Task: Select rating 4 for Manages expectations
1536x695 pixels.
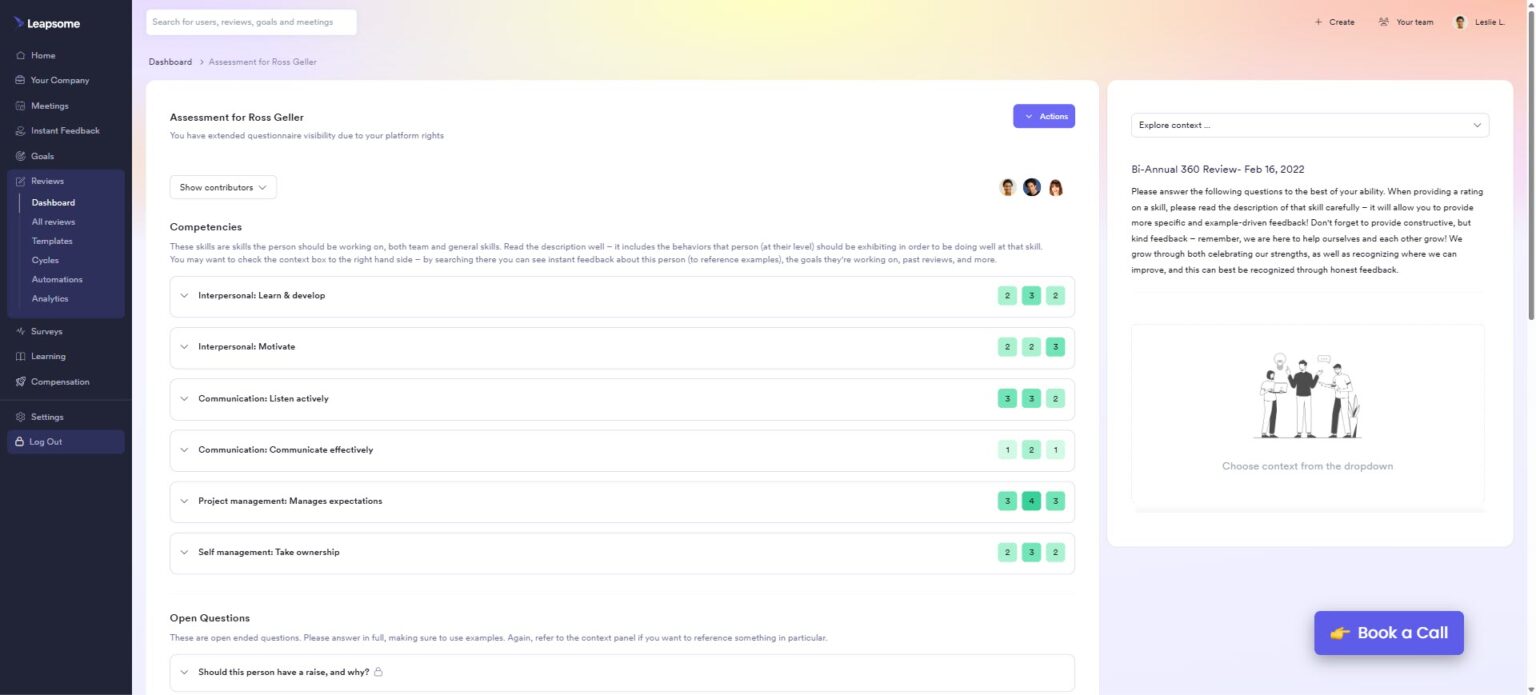Action: tap(1031, 500)
